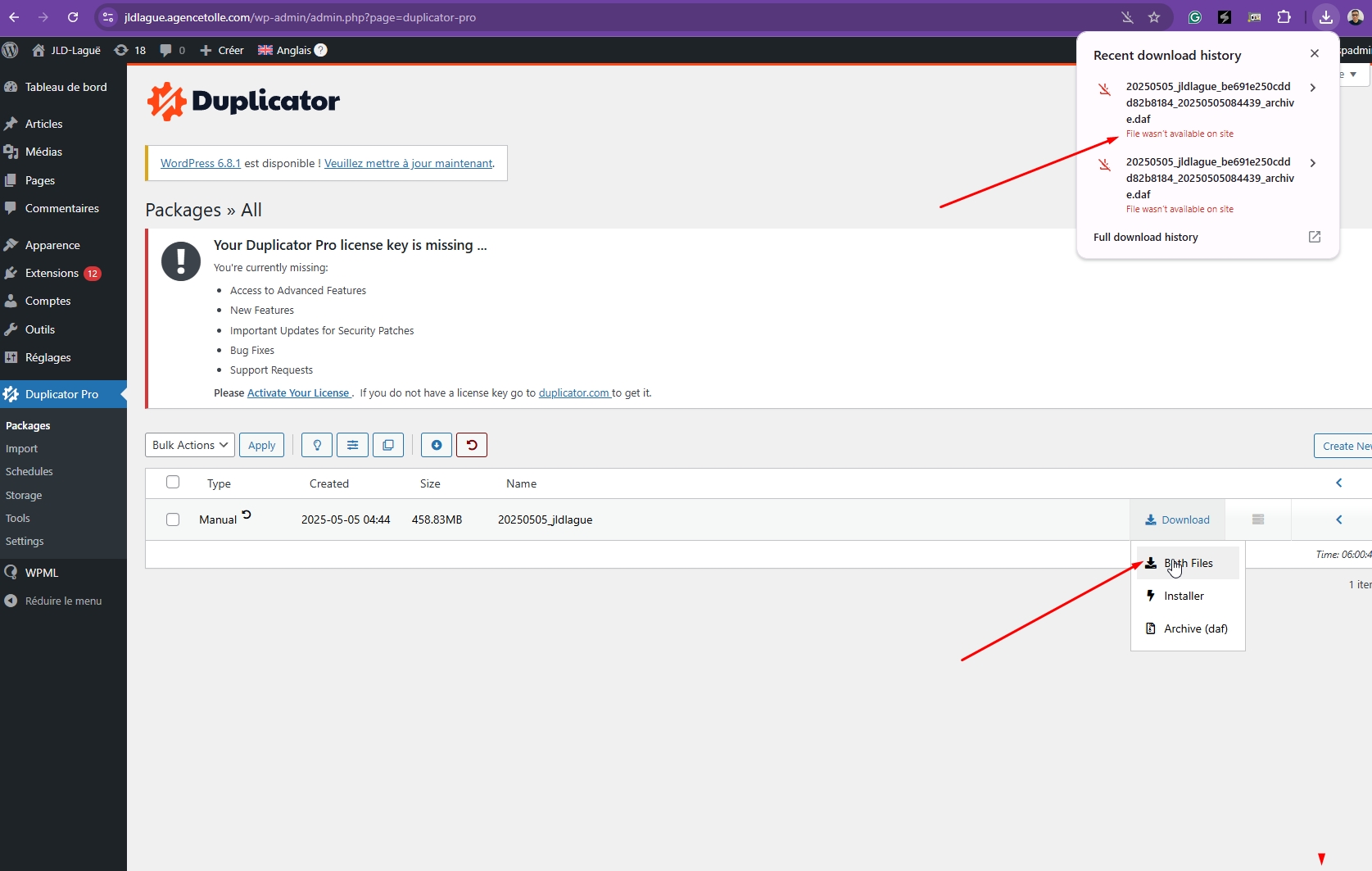Click the Apply button
The width and height of the screenshot is (1372, 871).
262,445
